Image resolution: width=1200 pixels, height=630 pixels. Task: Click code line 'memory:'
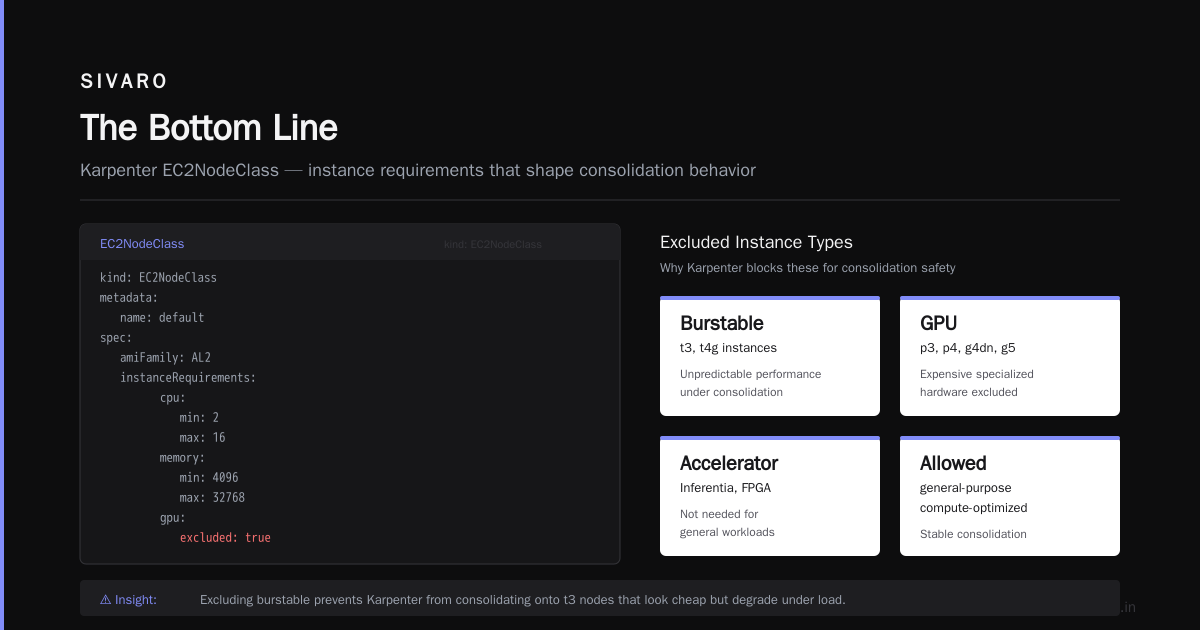[182, 457]
